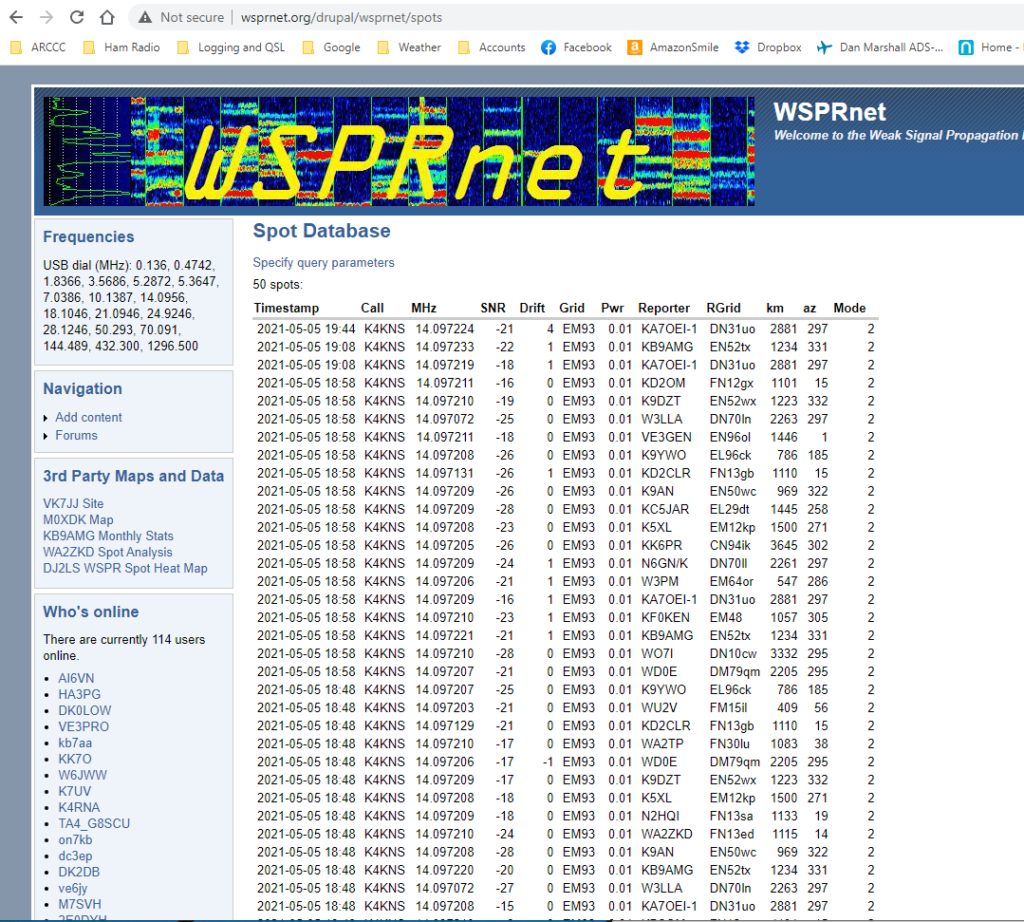Reload the page with the refresh icon
1024x922 pixels.
(77, 17)
